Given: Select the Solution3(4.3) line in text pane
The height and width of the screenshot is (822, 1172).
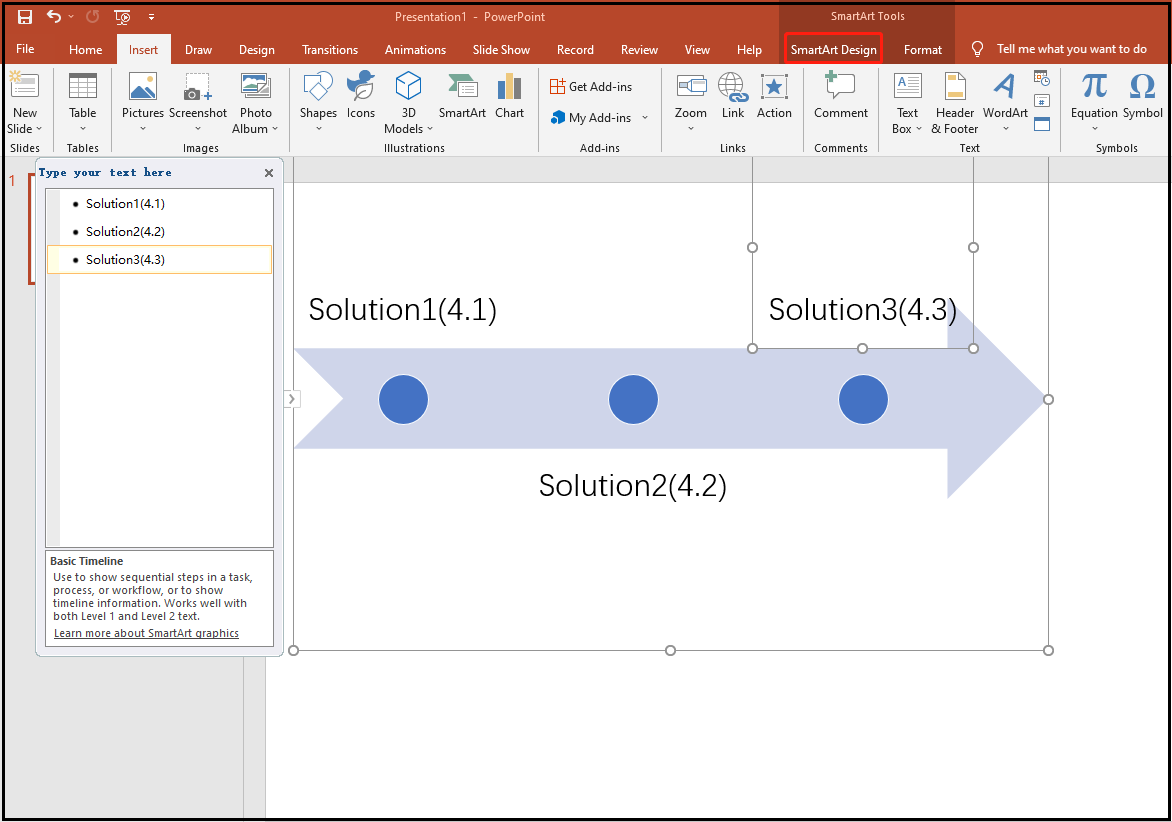Looking at the screenshot, I should click(126, 259).
